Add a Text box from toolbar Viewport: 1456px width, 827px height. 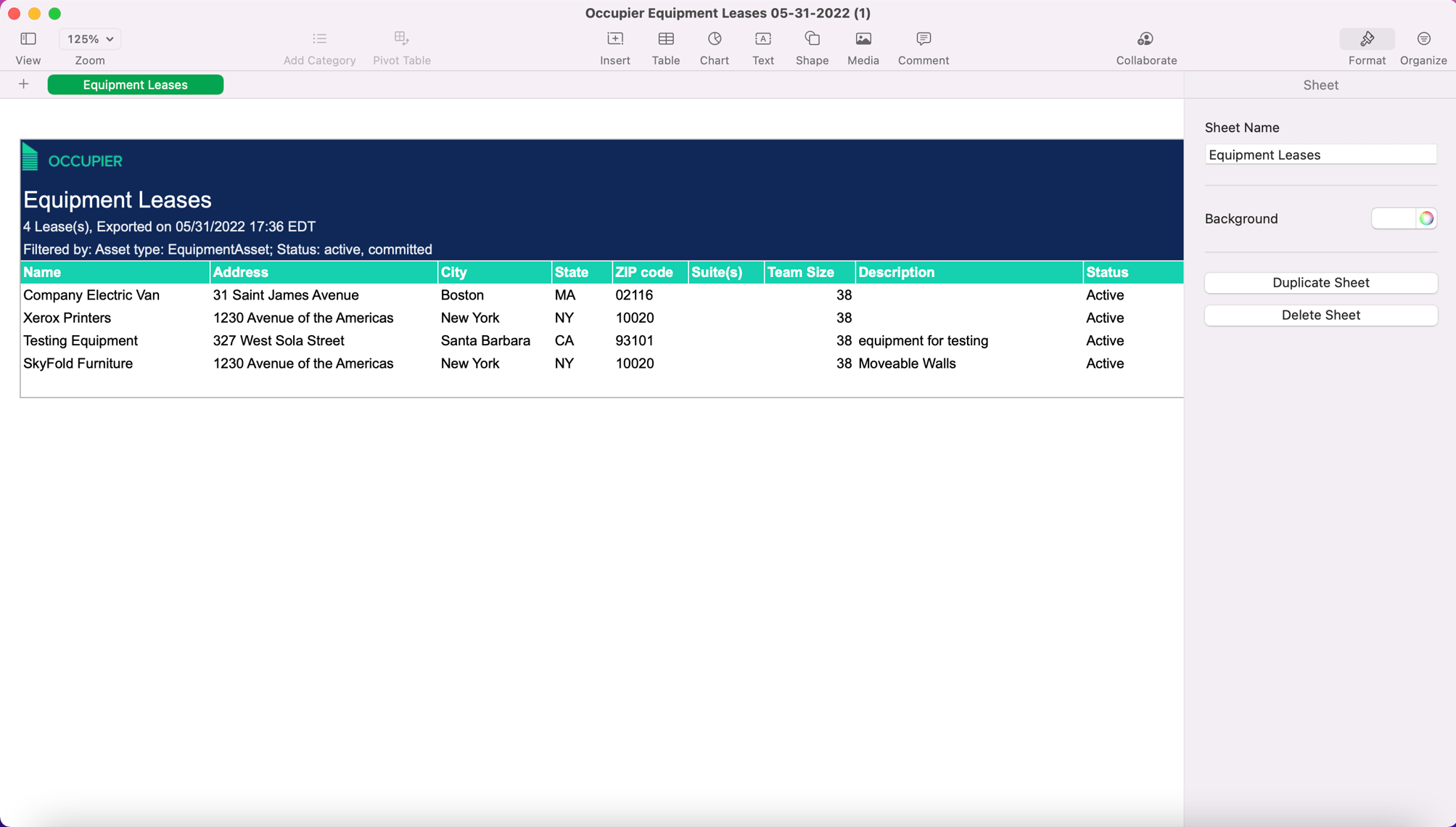pyautogui.click(x=762, y=38)
